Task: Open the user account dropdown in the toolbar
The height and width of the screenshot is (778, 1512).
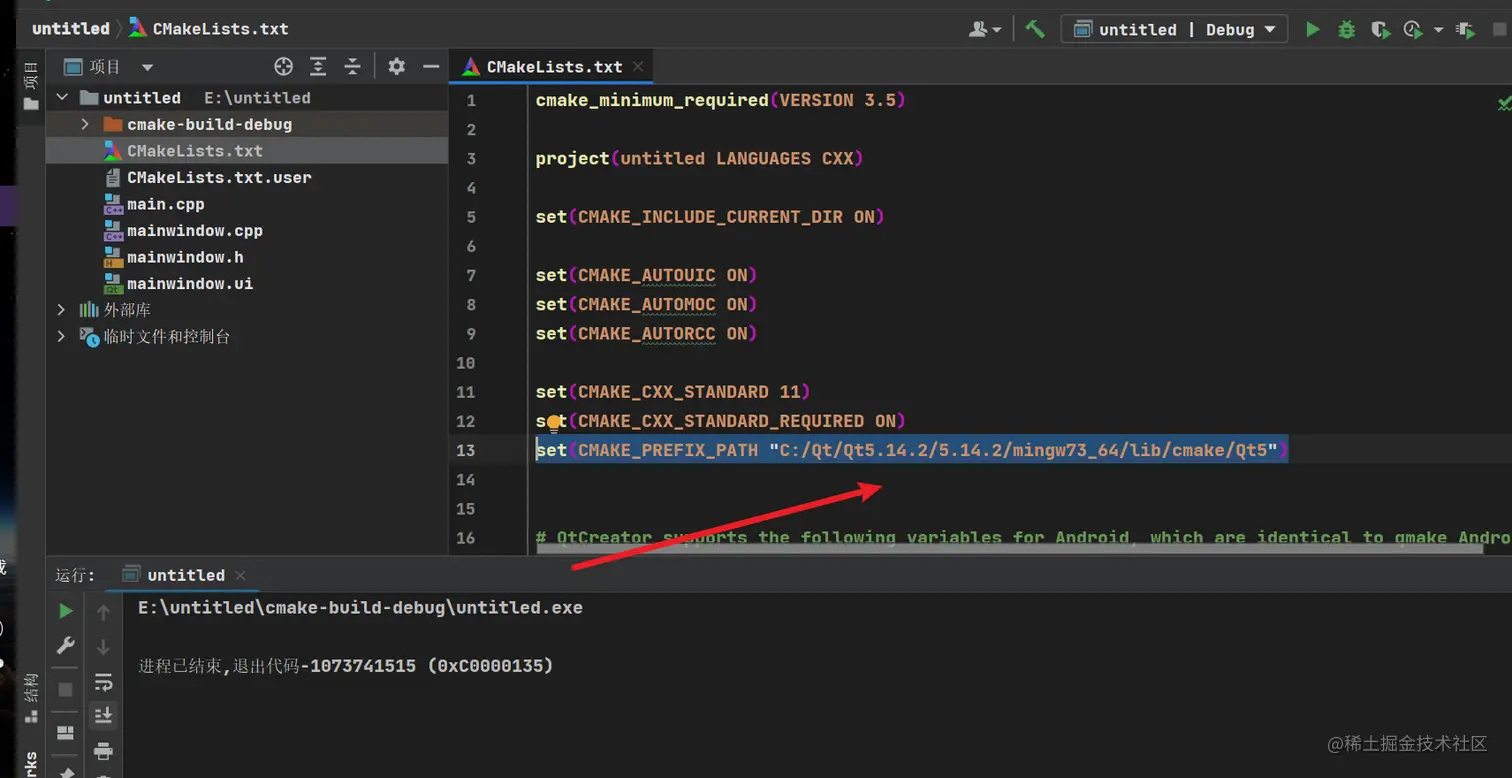Action: [x=985, y=29]
